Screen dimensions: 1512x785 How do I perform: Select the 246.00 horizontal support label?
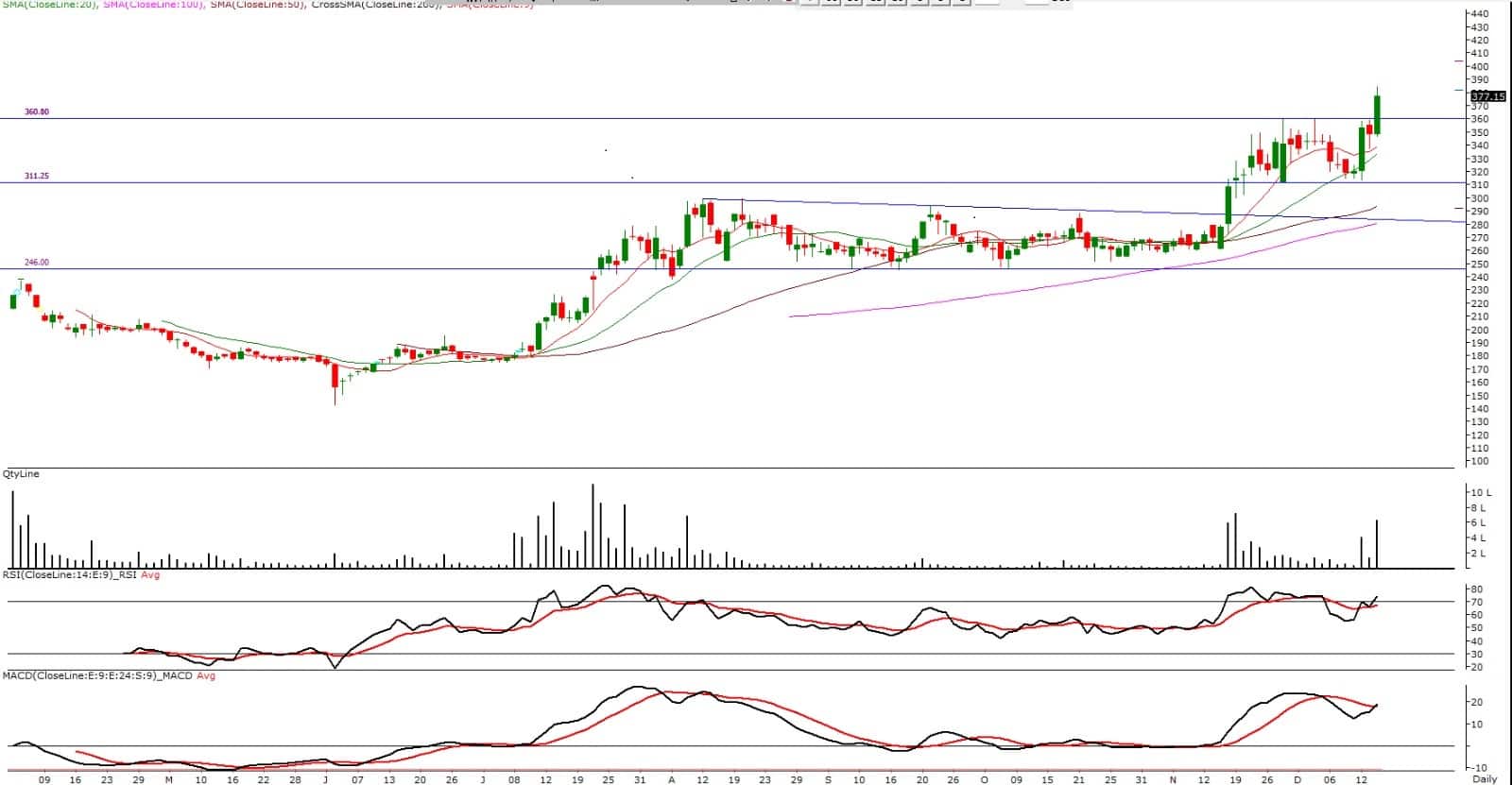point(37,262)
